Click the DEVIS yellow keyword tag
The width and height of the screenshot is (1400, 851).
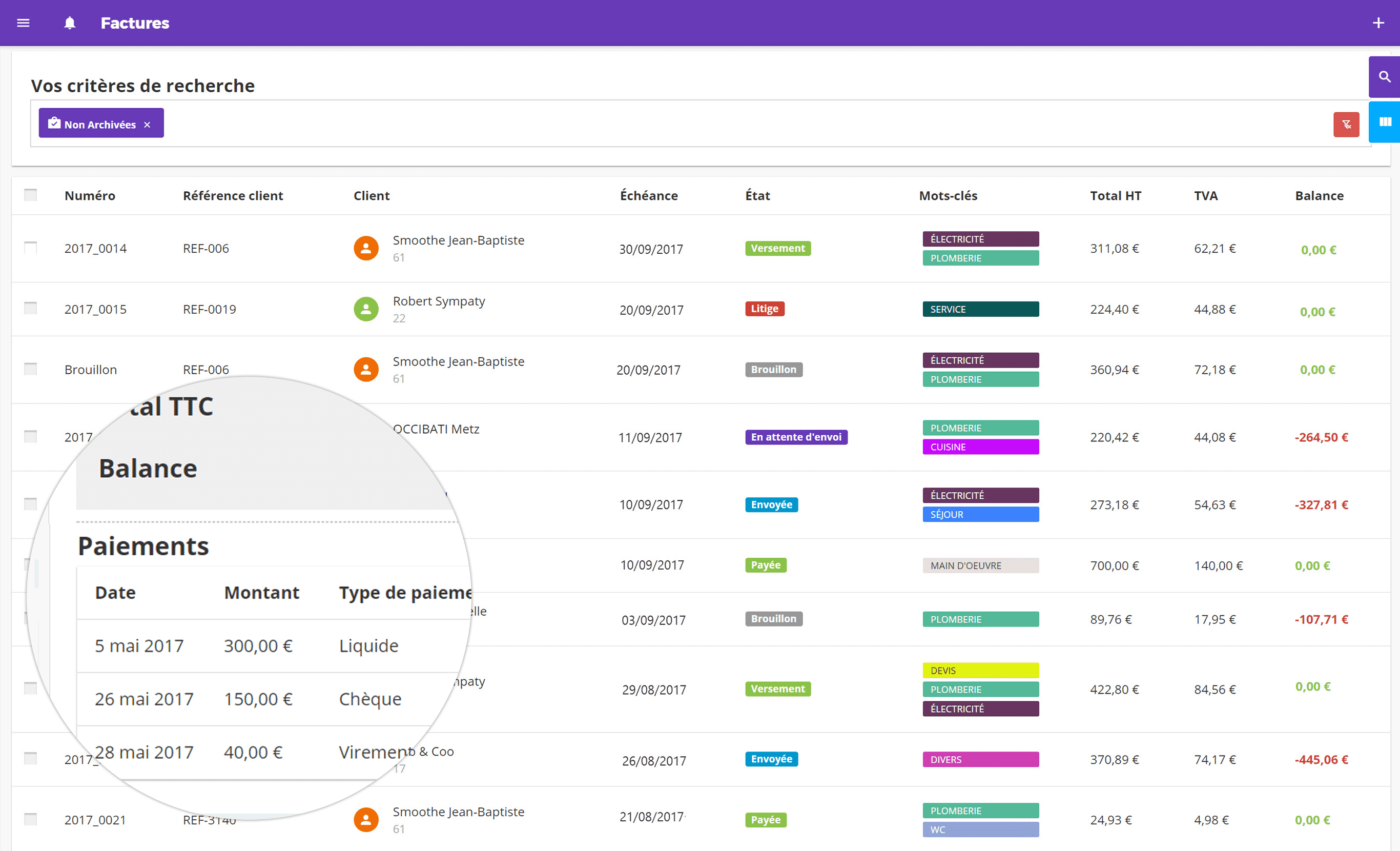coord(981,670)
